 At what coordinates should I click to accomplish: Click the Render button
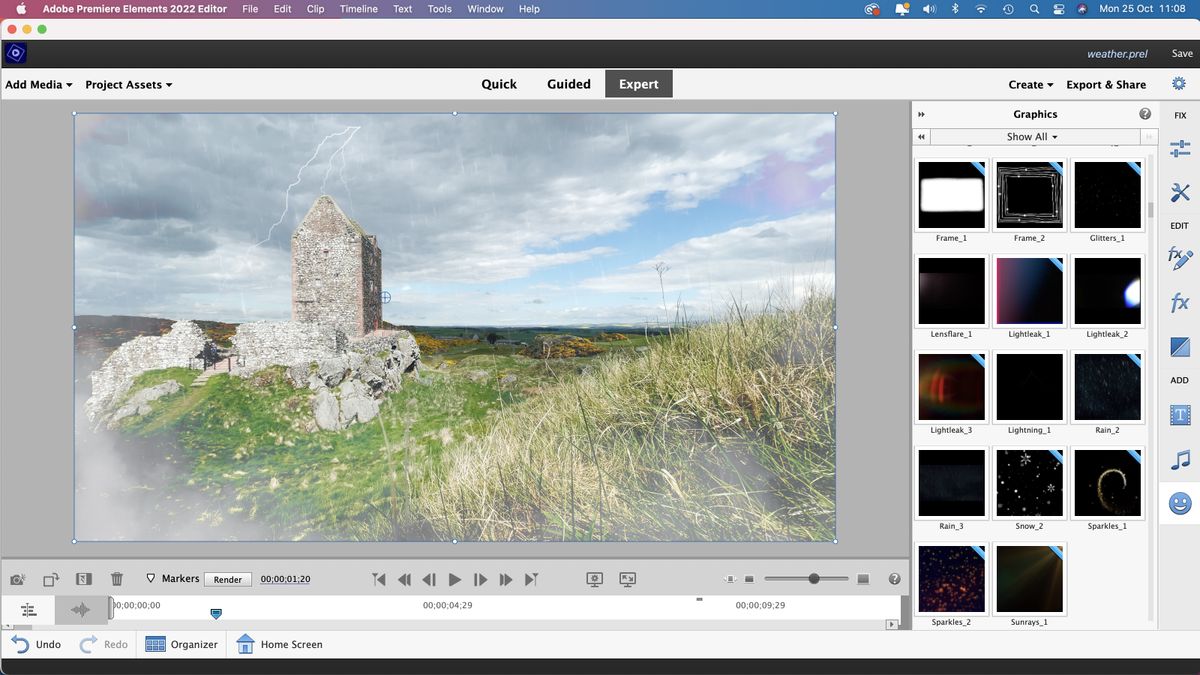[228, 579]
